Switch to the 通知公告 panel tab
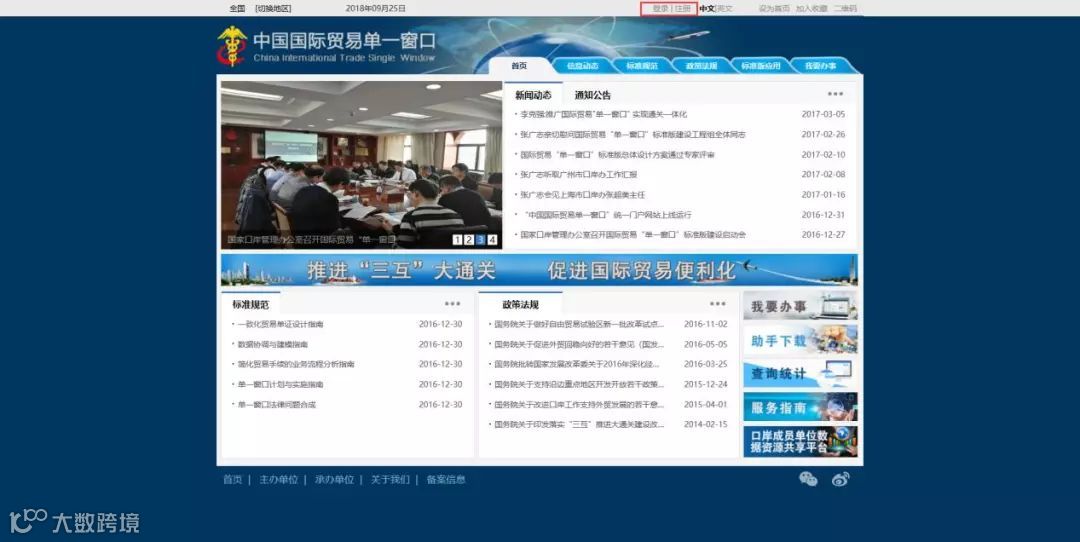Image resolution: width=1080 pixels, height=542 pixels. pyautogui.click(x=592, y=95)
